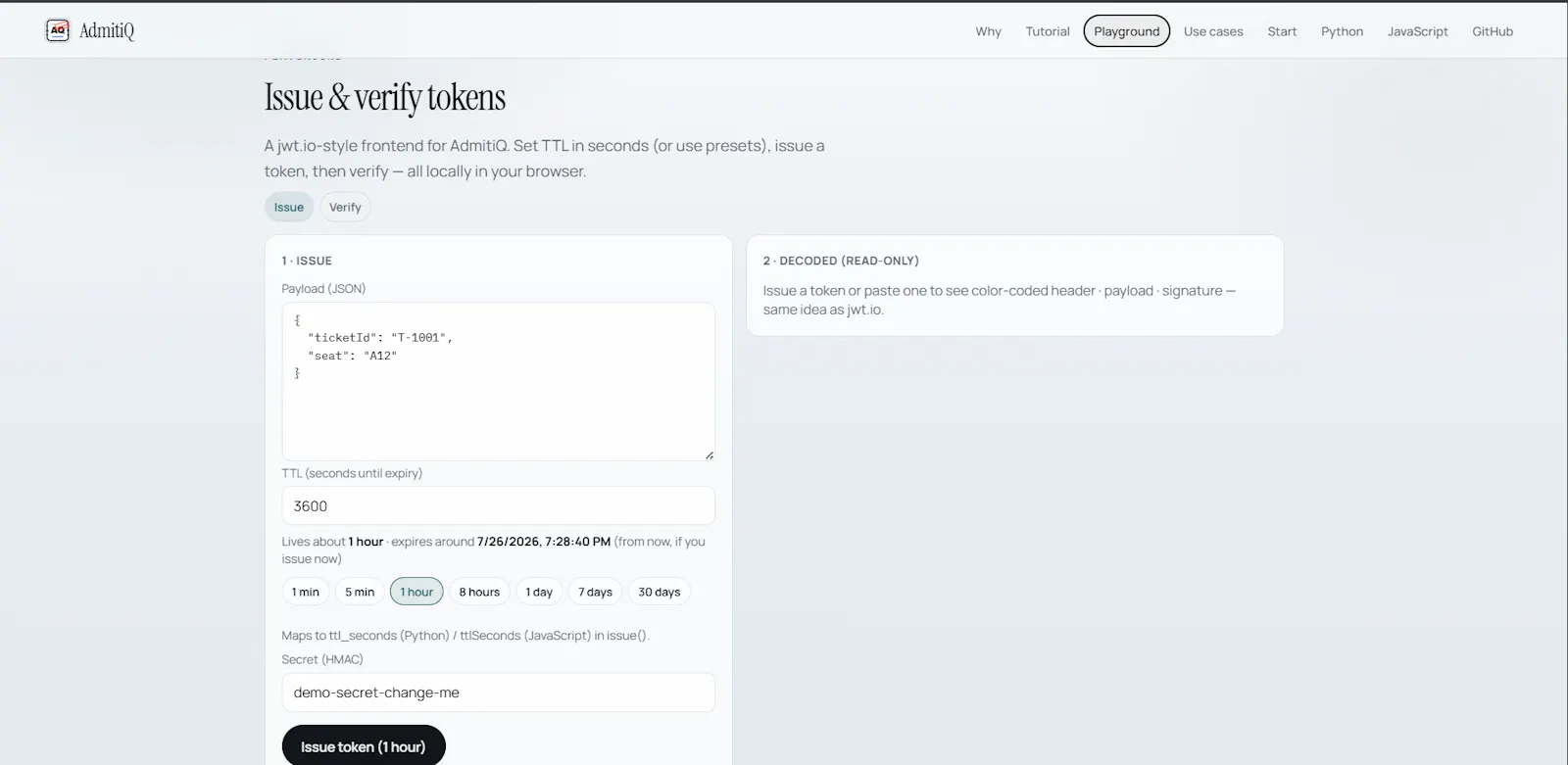Pick the 7 days TTL preset
This screenshot has height=765, width=1568.
[x=595, y=592]
